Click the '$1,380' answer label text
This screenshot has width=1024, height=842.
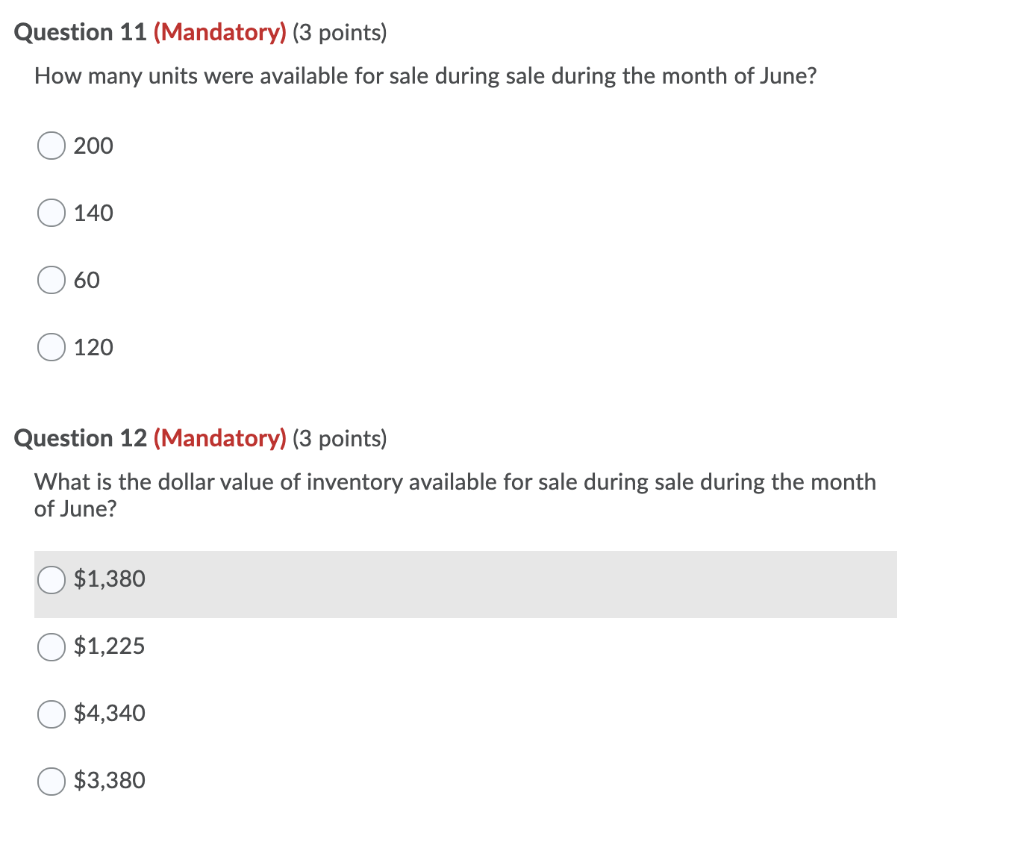click(109, 579)
